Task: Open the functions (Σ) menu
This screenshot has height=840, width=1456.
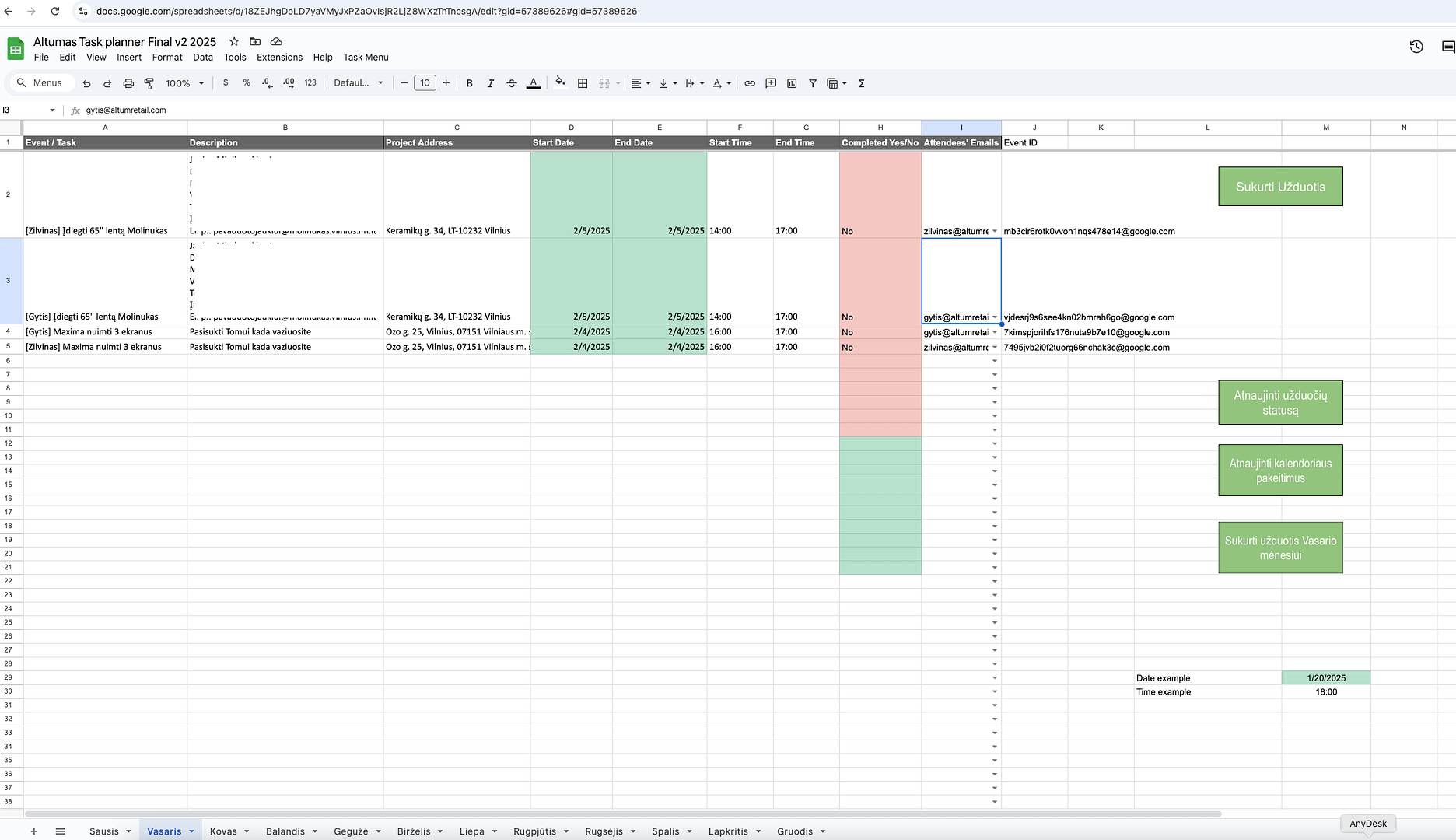Action: (x=862, y=83)
